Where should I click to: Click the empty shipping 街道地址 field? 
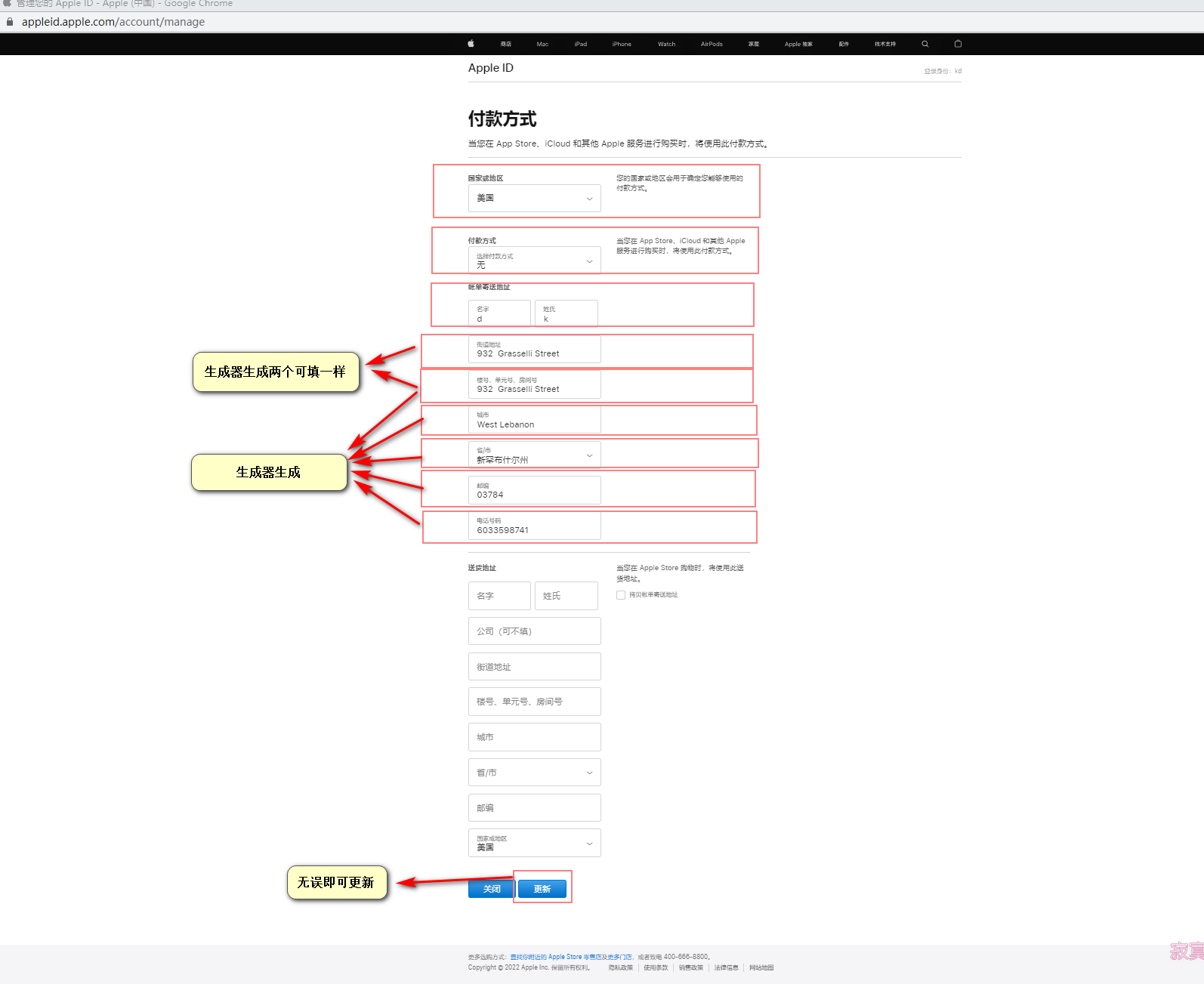(x=534, y=667)
